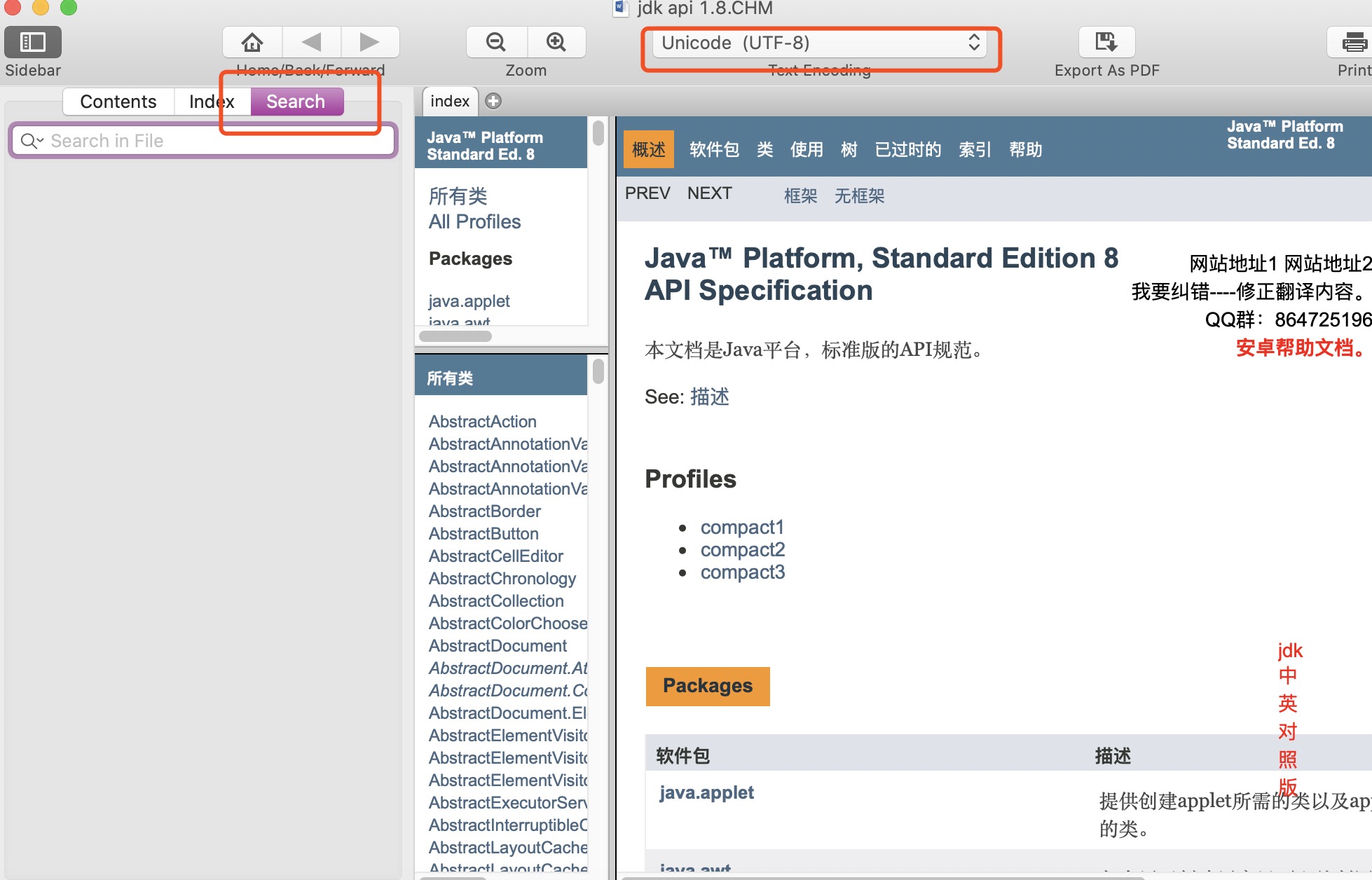The image size is (1372, 880).
Task: Click the Packages button
Action: tap(706, 686)
